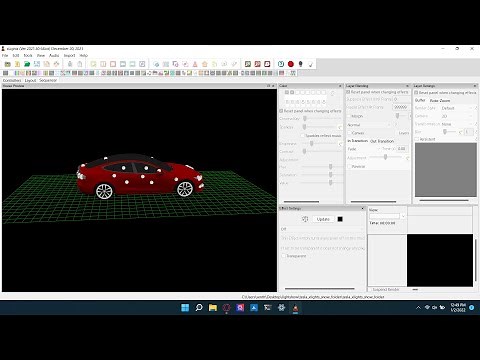Click the Freeze Effect at Frame input field
Screen dimensions: 480x360
[x=401, y=107]
